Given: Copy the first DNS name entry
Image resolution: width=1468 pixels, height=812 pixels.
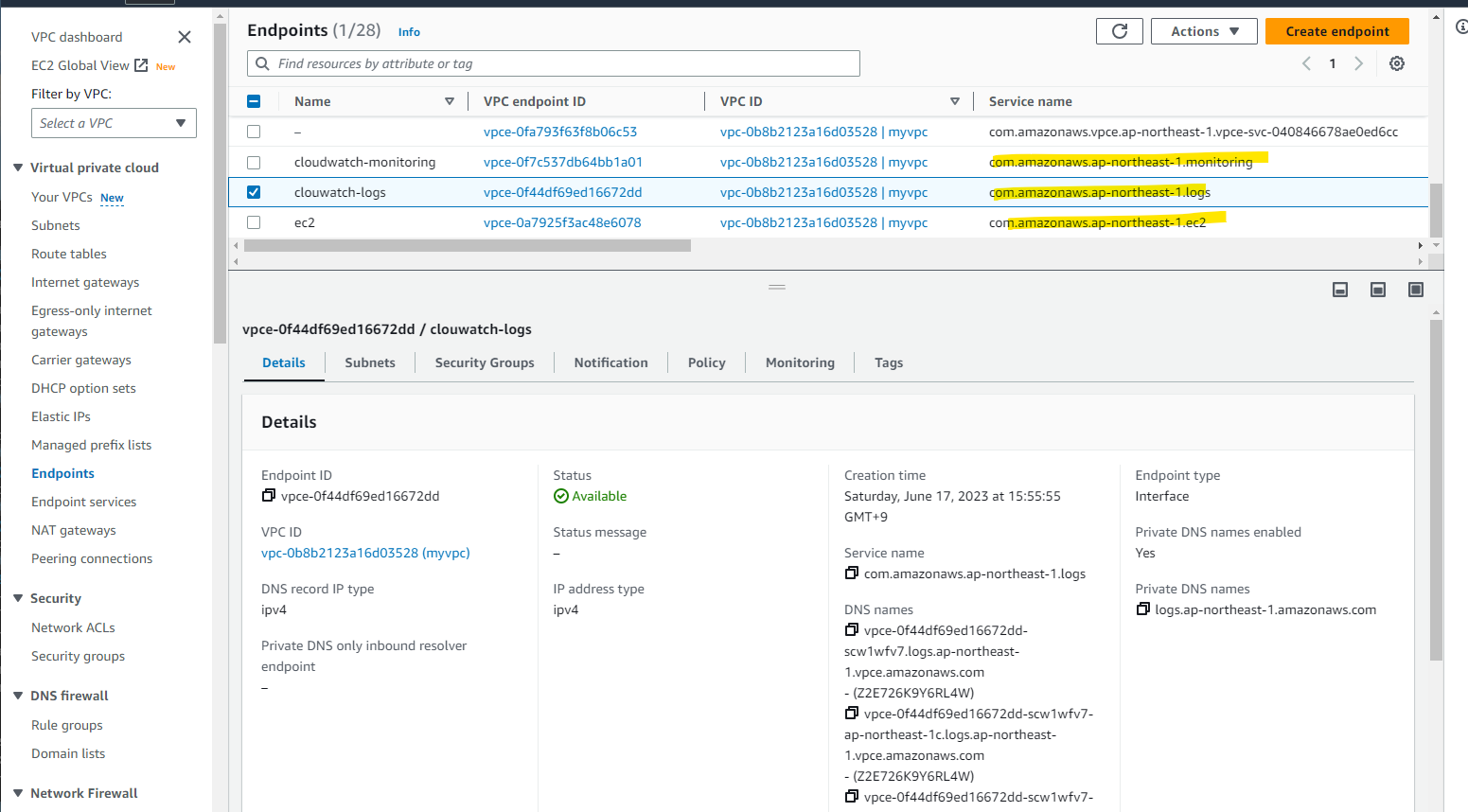Looking at the screenshot, I should [x=852, y=630].
